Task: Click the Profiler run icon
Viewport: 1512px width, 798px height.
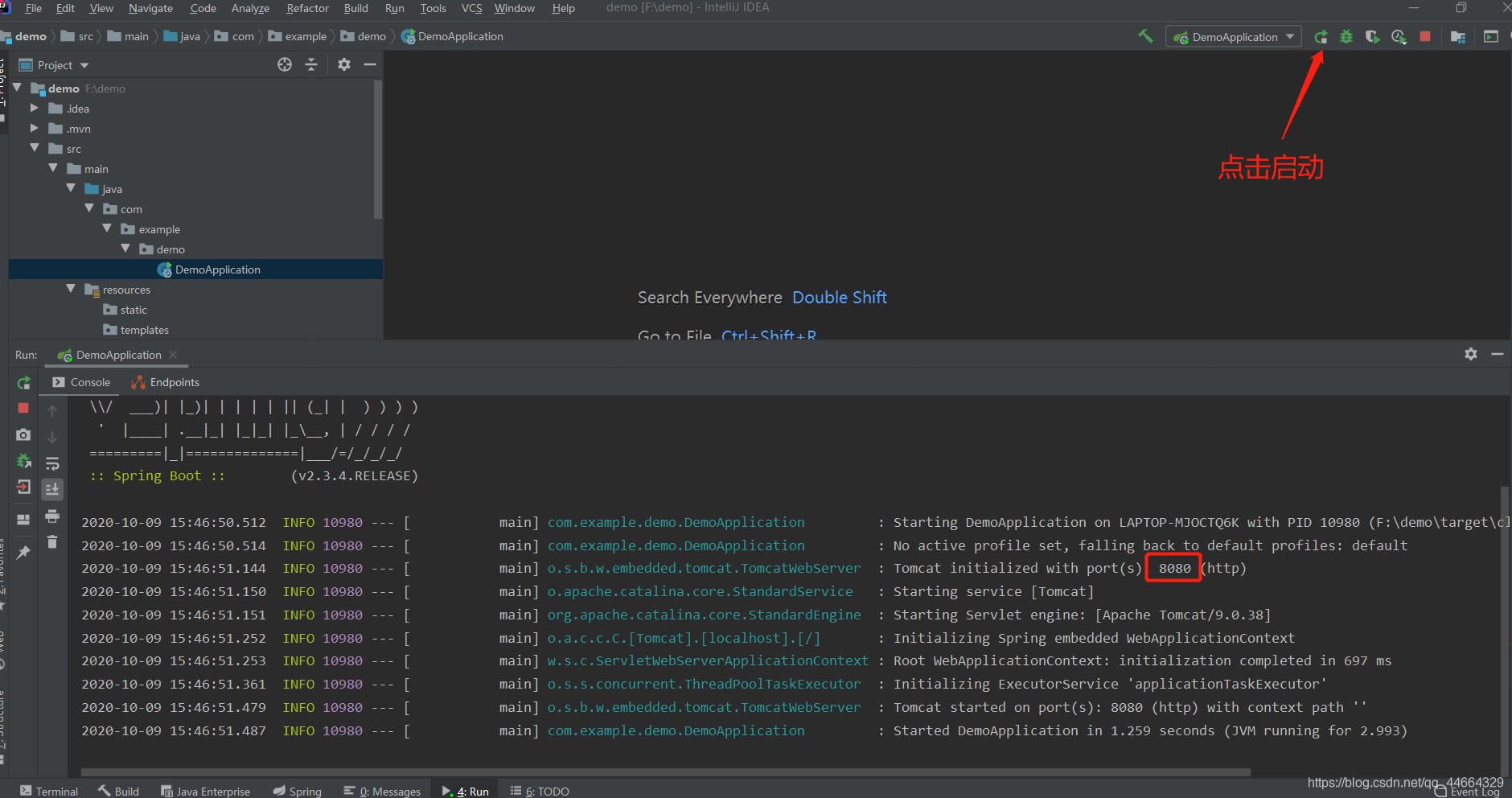Action: pos(1399,37)
